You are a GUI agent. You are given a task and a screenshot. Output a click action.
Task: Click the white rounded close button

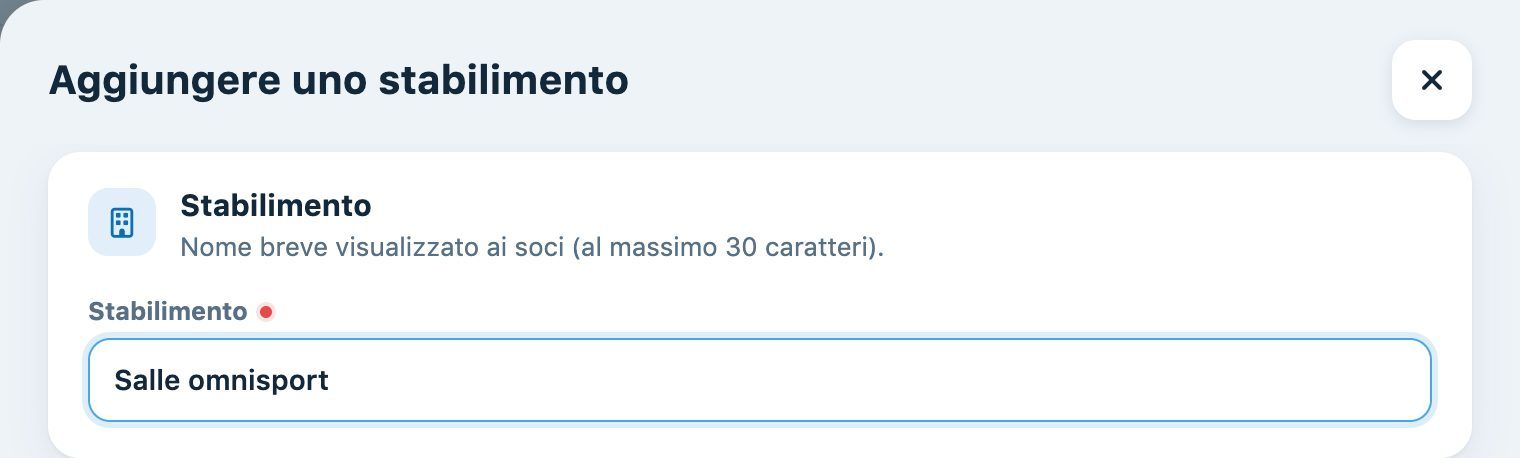click(x=1431, y=80)
